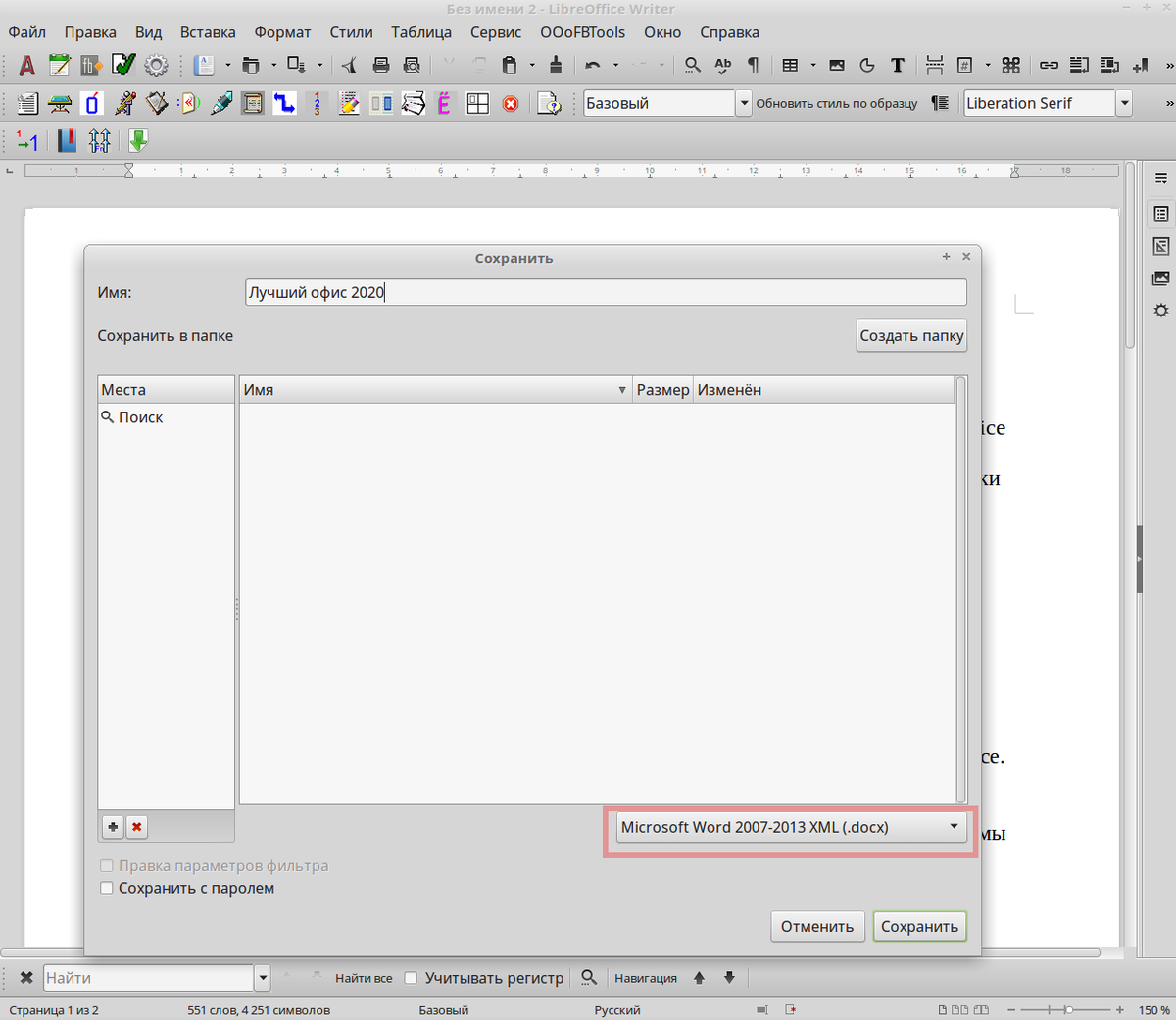Click the four-pane grid icon
The height and width of the screenshot is (1020, 1176).
(x=478, y=103)
